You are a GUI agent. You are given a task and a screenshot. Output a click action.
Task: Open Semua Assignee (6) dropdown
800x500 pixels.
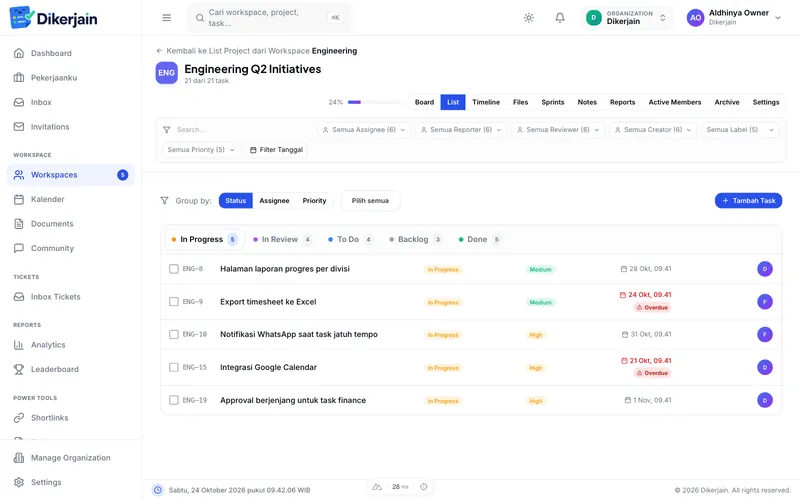[364, 130]
